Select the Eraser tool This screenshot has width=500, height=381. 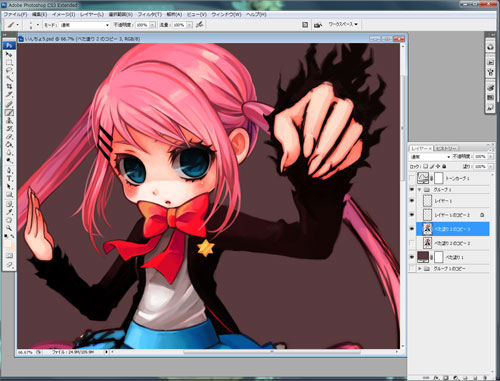tap(9, 137)
